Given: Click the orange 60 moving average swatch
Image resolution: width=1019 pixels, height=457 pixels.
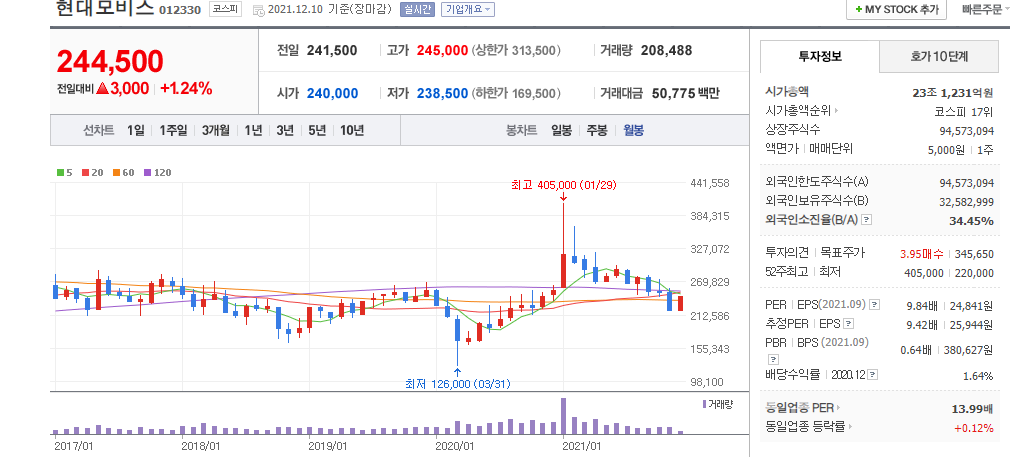Looking at the screenshot, I should click(116, 173).
